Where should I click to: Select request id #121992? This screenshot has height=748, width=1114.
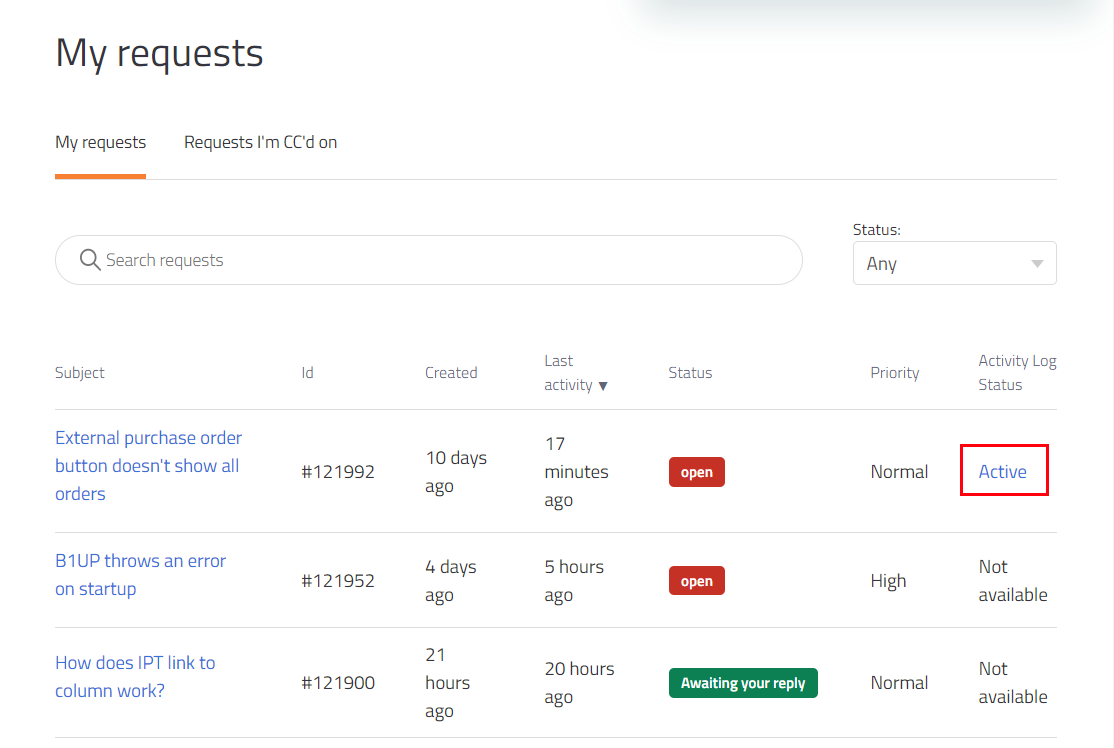(337, 472)
